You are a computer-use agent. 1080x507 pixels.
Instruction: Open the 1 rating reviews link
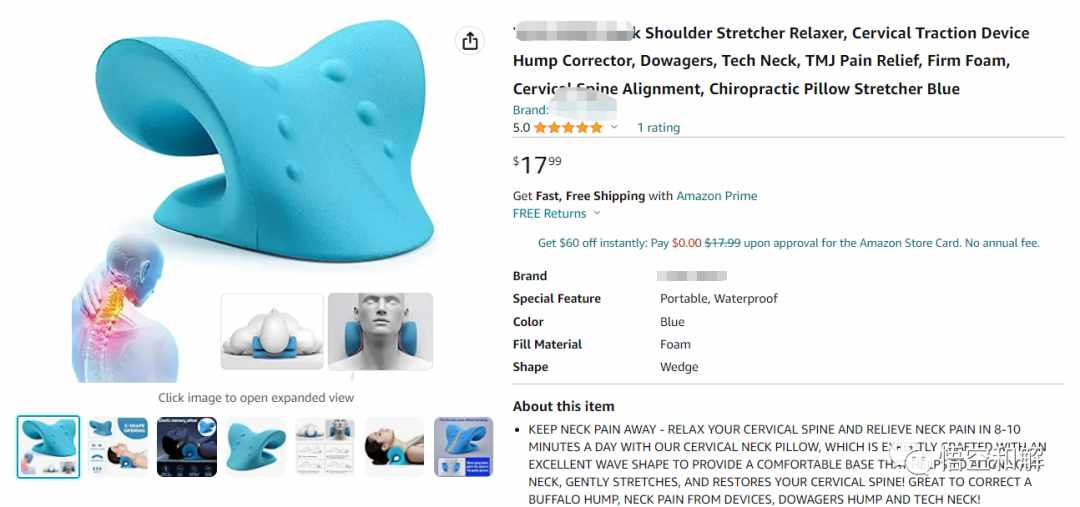click(658, 127)
